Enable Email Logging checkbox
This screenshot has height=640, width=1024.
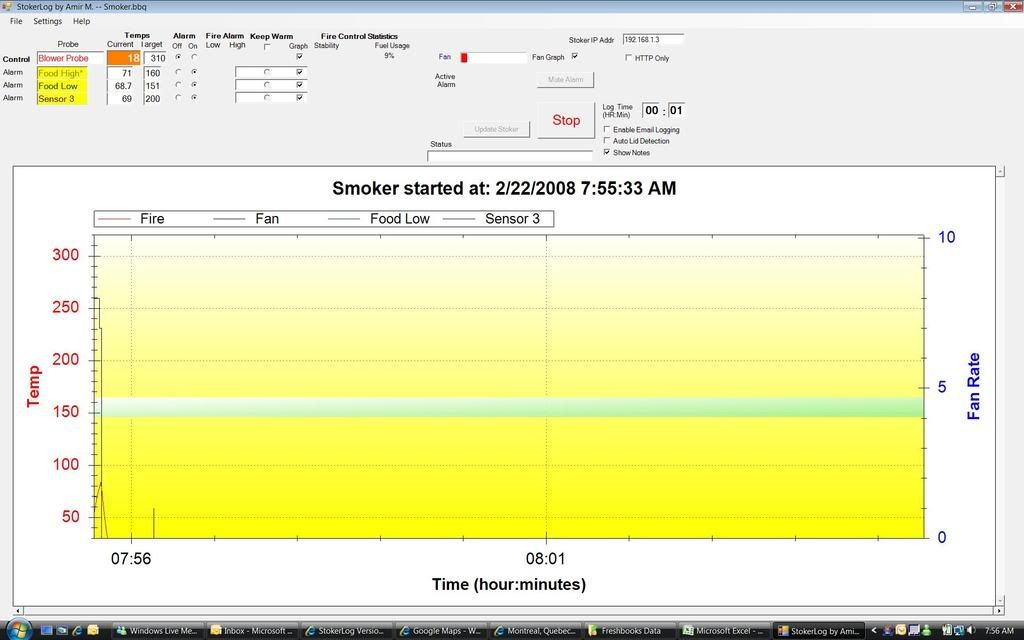click(607, 130)
